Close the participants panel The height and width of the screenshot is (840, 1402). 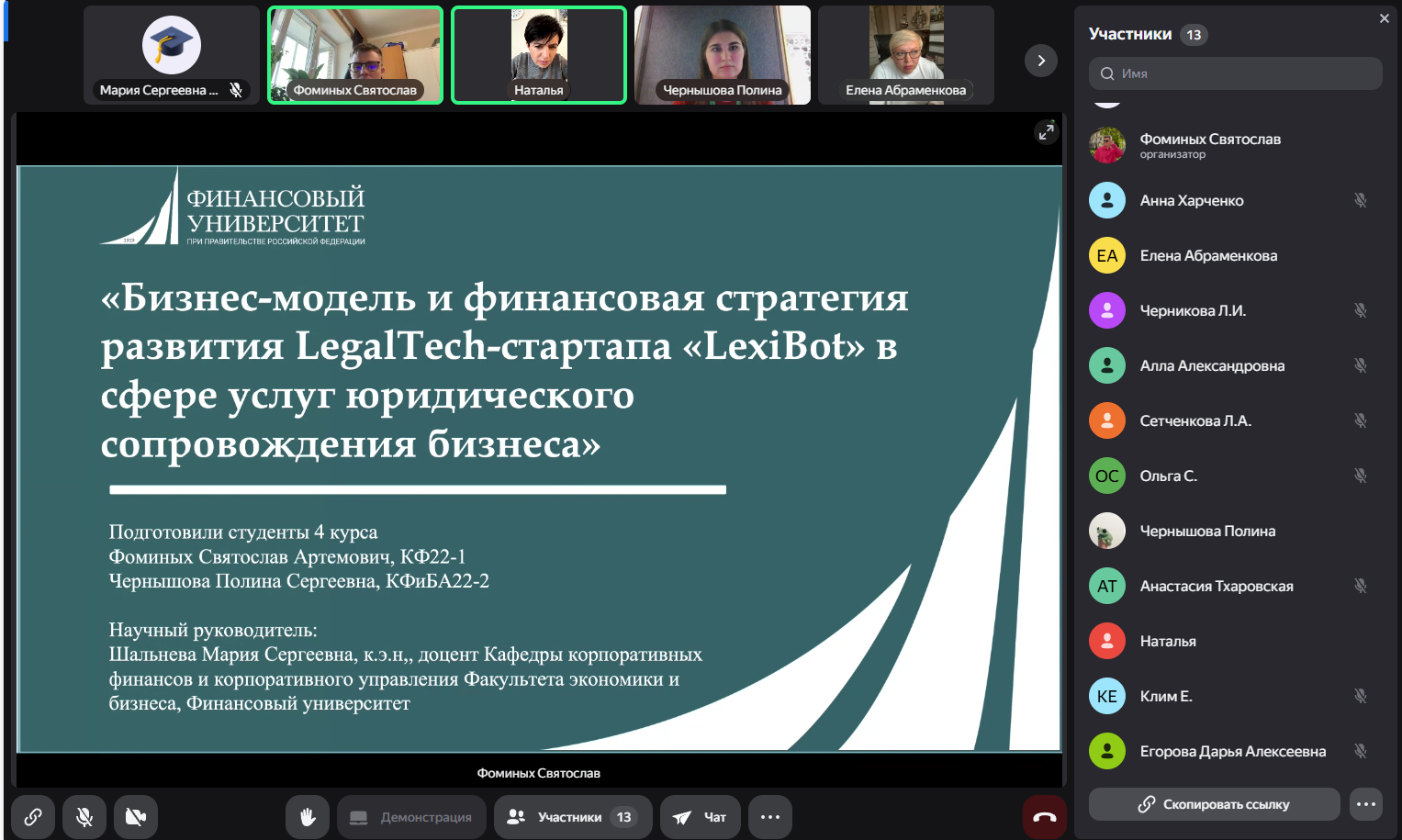pyautogui.click(x=1384, y=18)
